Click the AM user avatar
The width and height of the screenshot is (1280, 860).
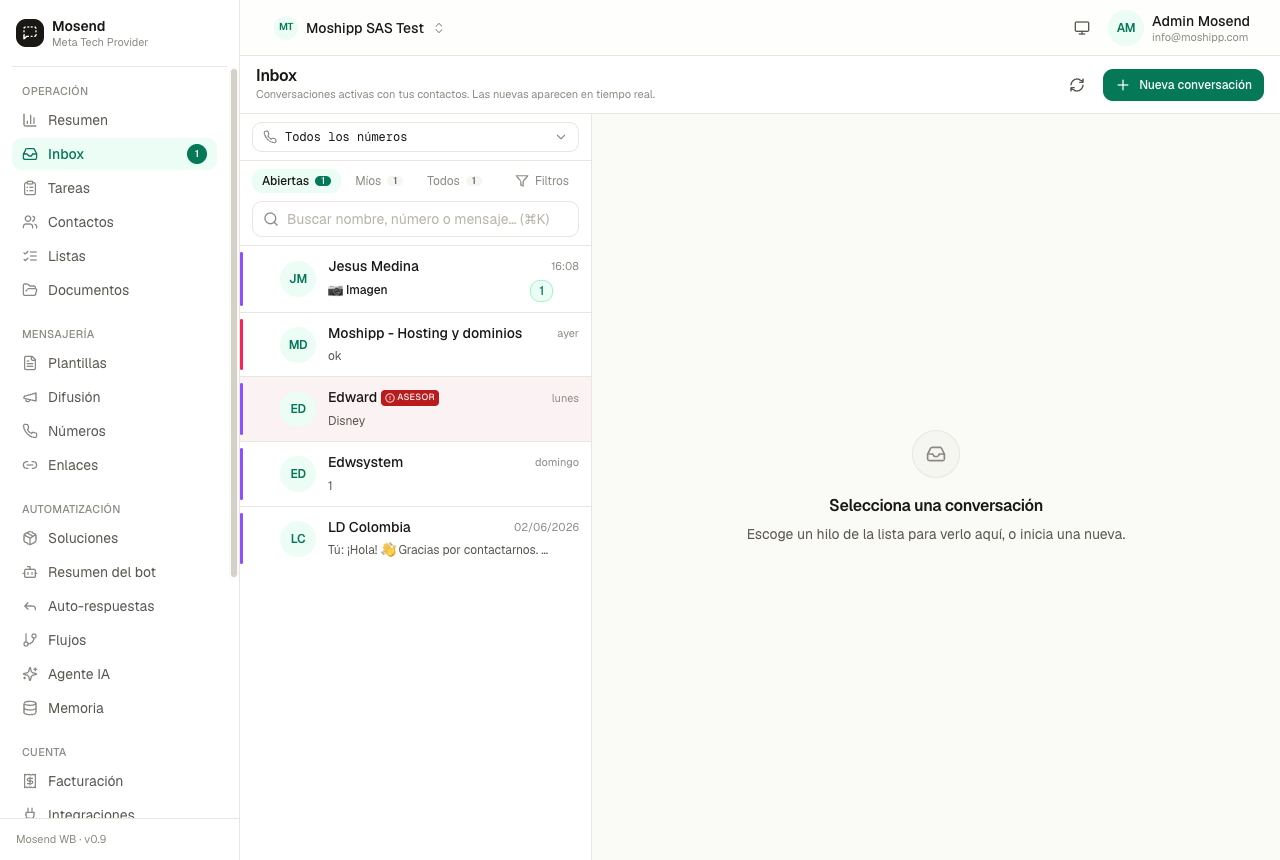1126,28
